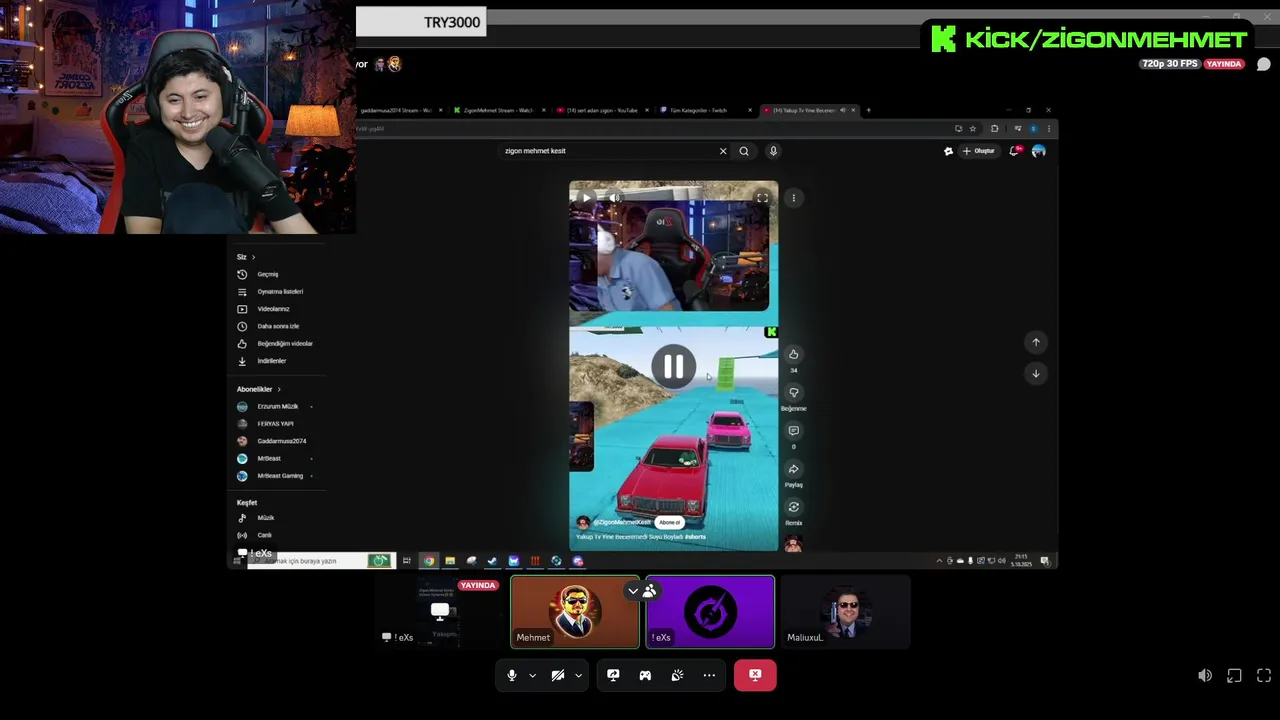
Task: Switch to sert adan zigon YouTube tab
Action: [602, 110]
